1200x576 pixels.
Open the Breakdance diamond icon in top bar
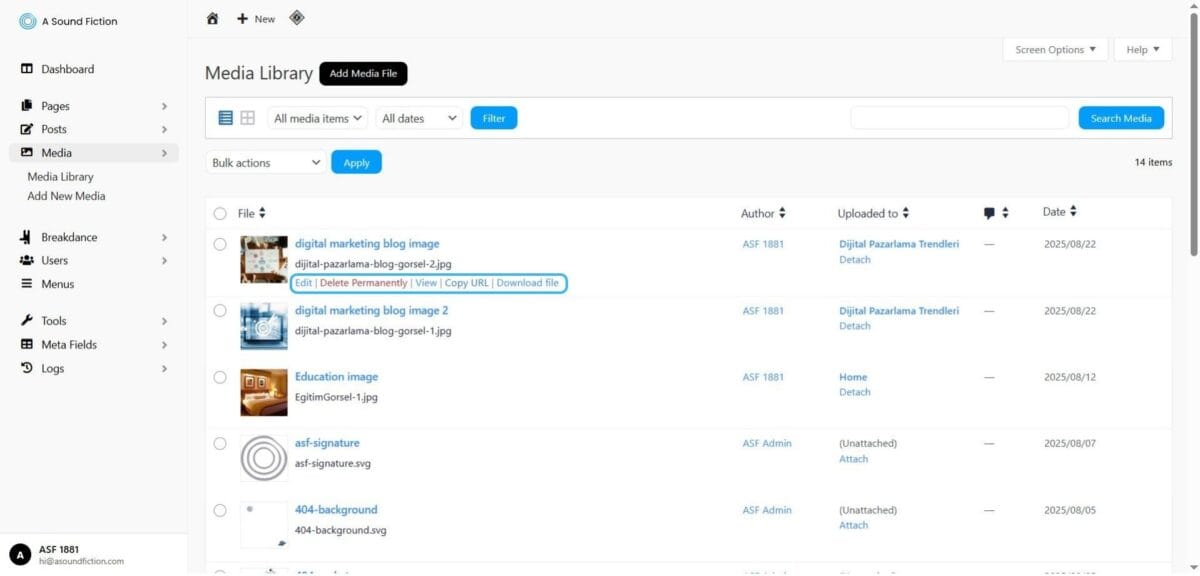tap(296, 18)
